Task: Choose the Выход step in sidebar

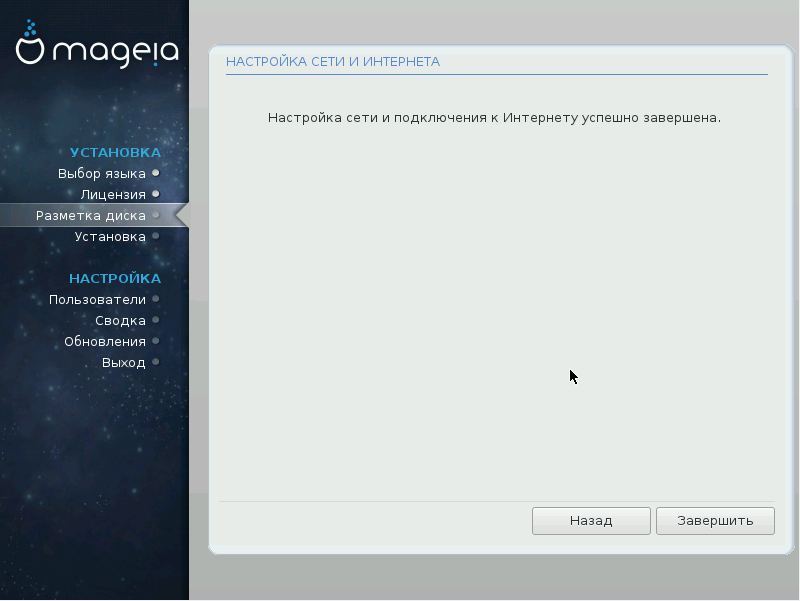Action: point(123,362)
